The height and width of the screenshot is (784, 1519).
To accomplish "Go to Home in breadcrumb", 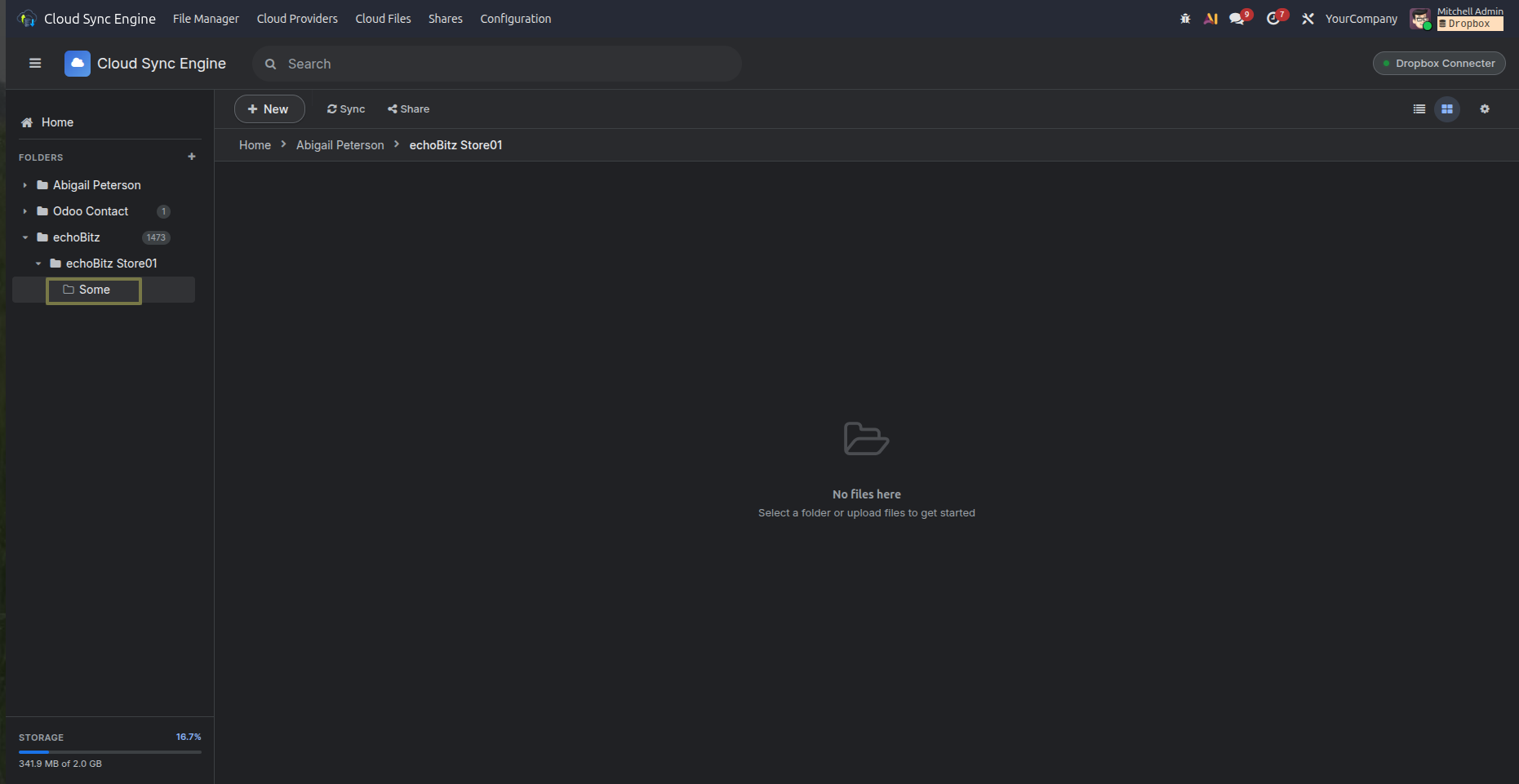I will [x=255, y=145].
